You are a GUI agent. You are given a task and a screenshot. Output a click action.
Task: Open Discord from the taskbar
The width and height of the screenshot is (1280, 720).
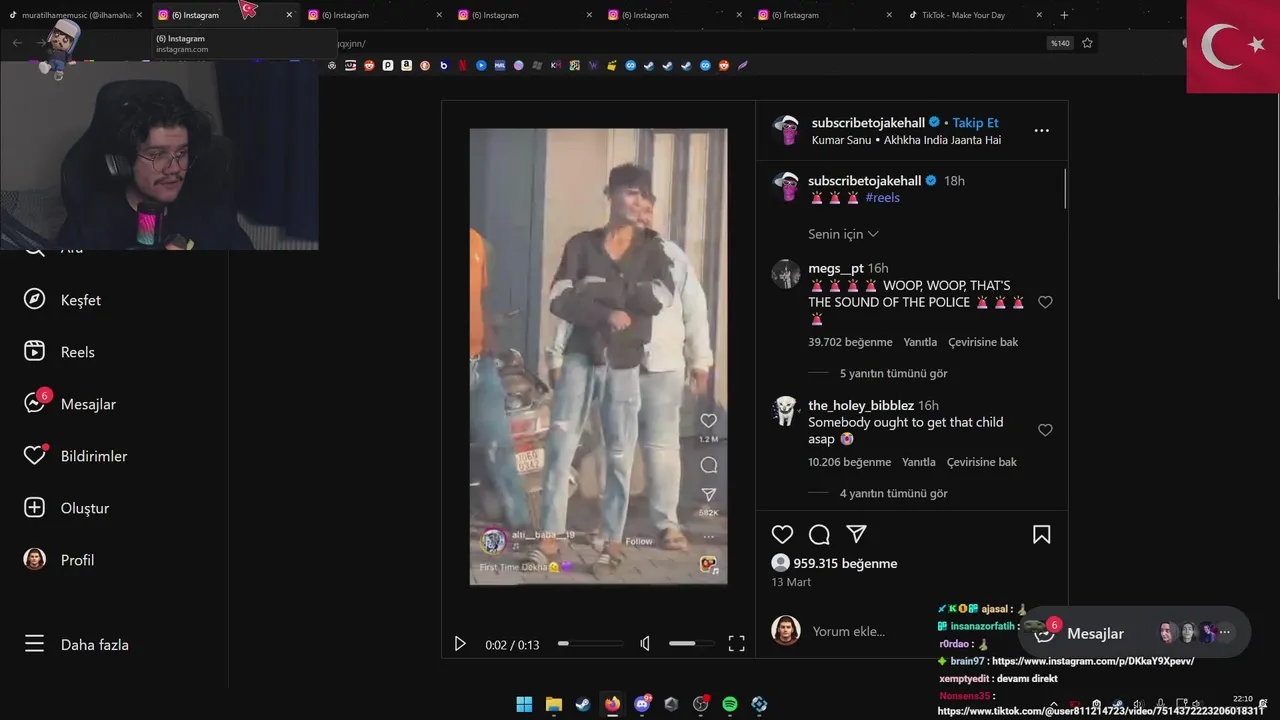pyautogui.click(x=642, y=704)
